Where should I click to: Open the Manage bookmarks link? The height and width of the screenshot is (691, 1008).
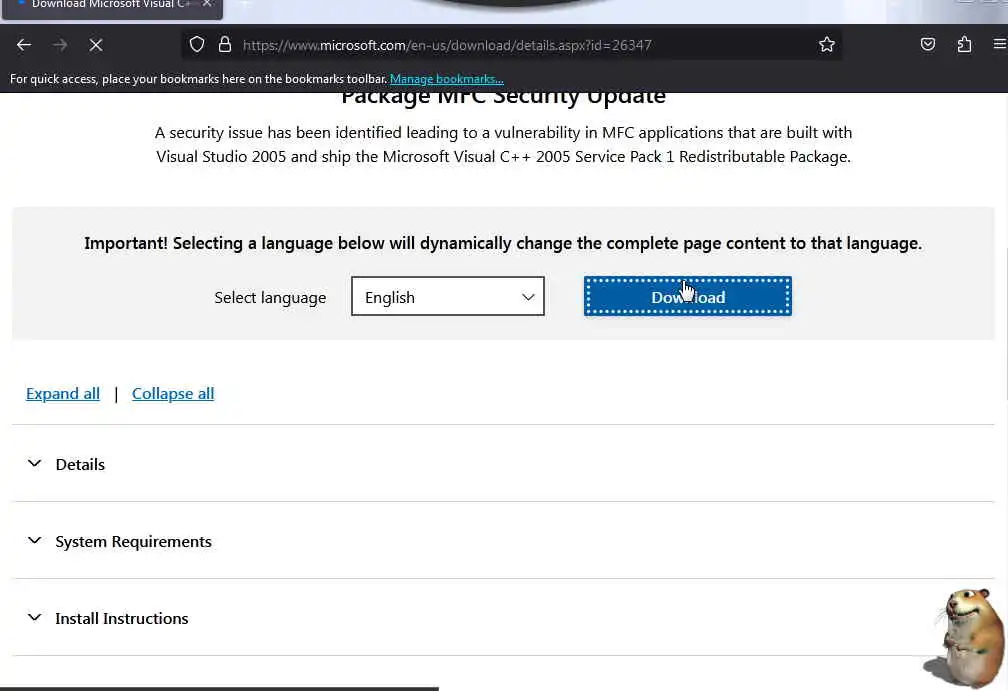click(446, 79)
